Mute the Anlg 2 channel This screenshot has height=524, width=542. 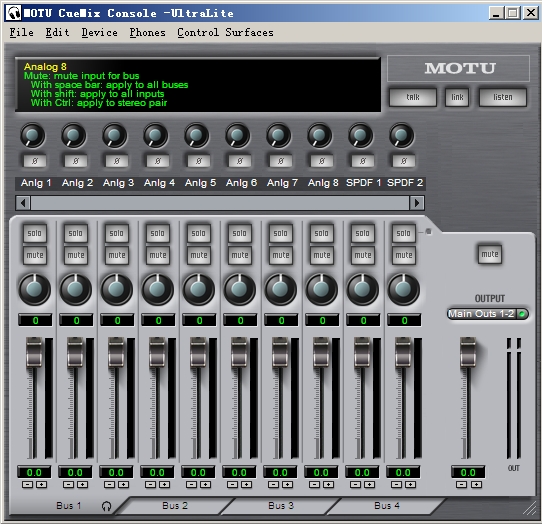tap(76, 255)
